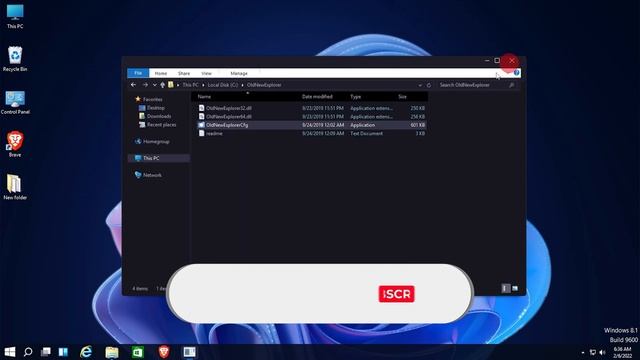Go back using the Back arrow
This screenshot has height=360, width=640.
133,85
